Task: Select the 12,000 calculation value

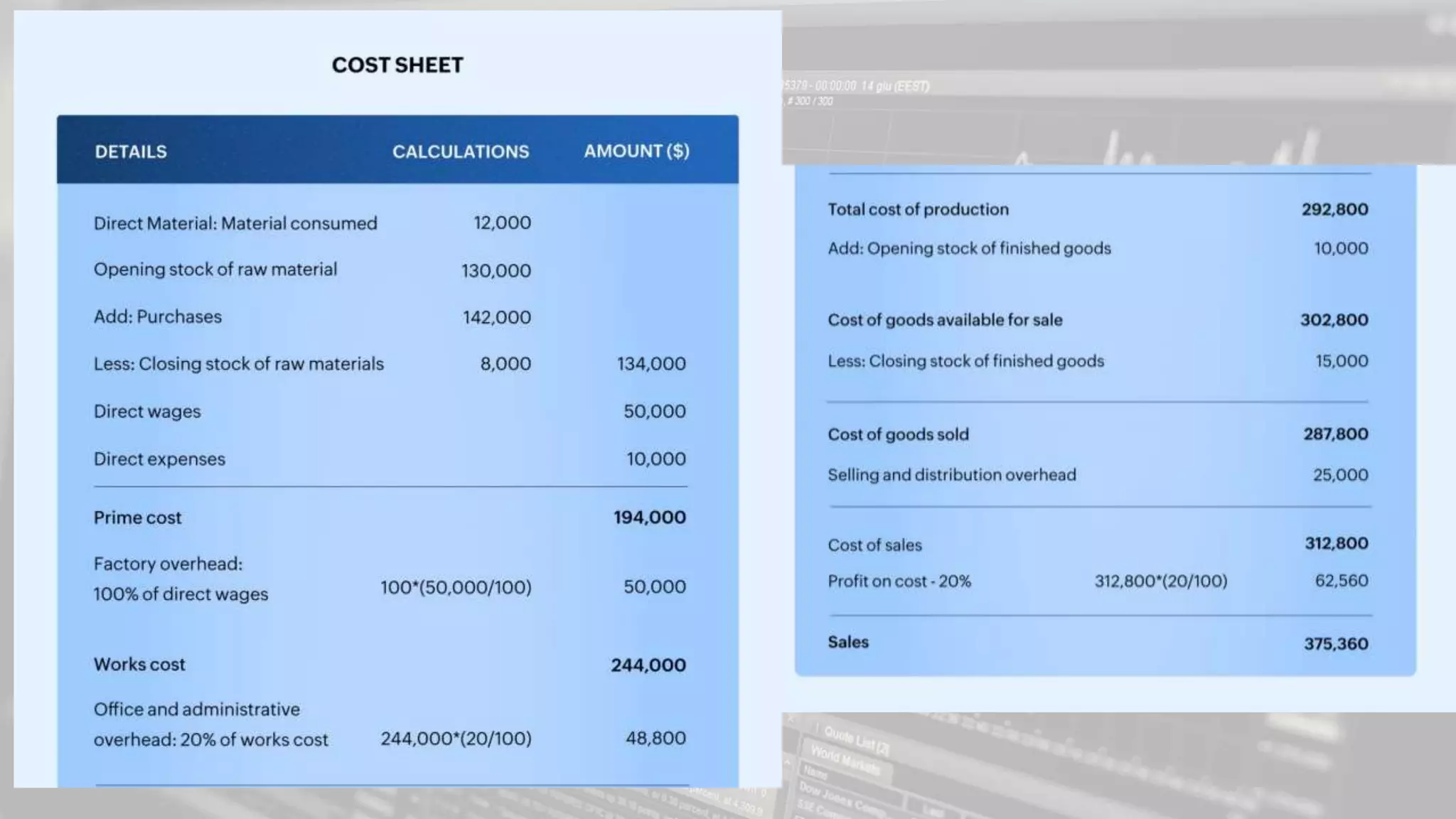Action: pos(503,223)
